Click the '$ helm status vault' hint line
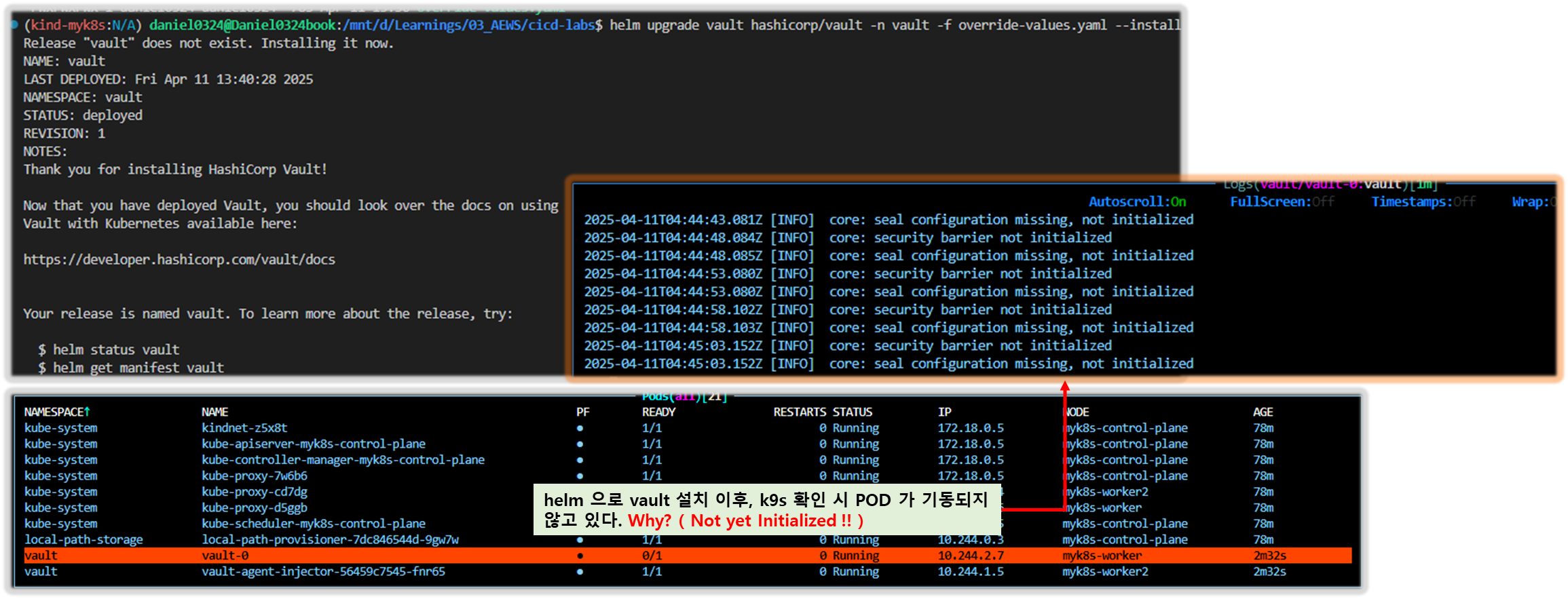Image resolution: width=1568 pixels, height=599 pixels. click(109, 350)
